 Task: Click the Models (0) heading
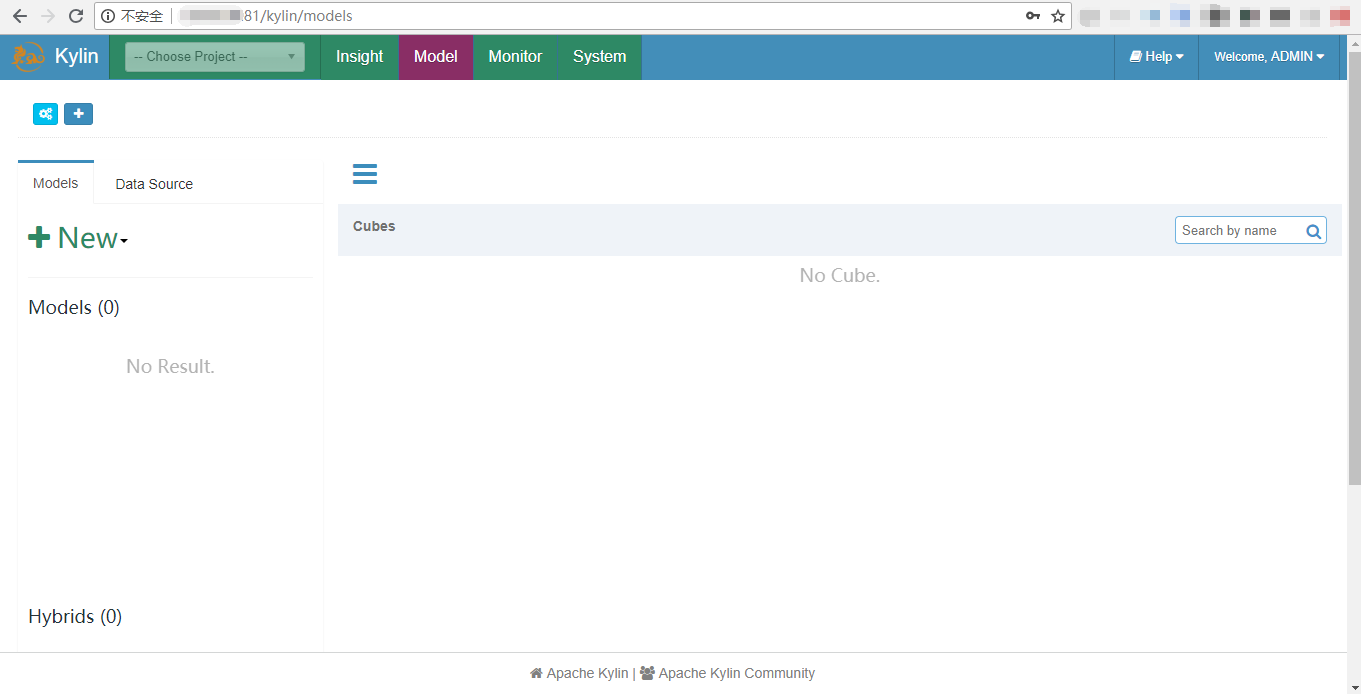coord(74,308)
